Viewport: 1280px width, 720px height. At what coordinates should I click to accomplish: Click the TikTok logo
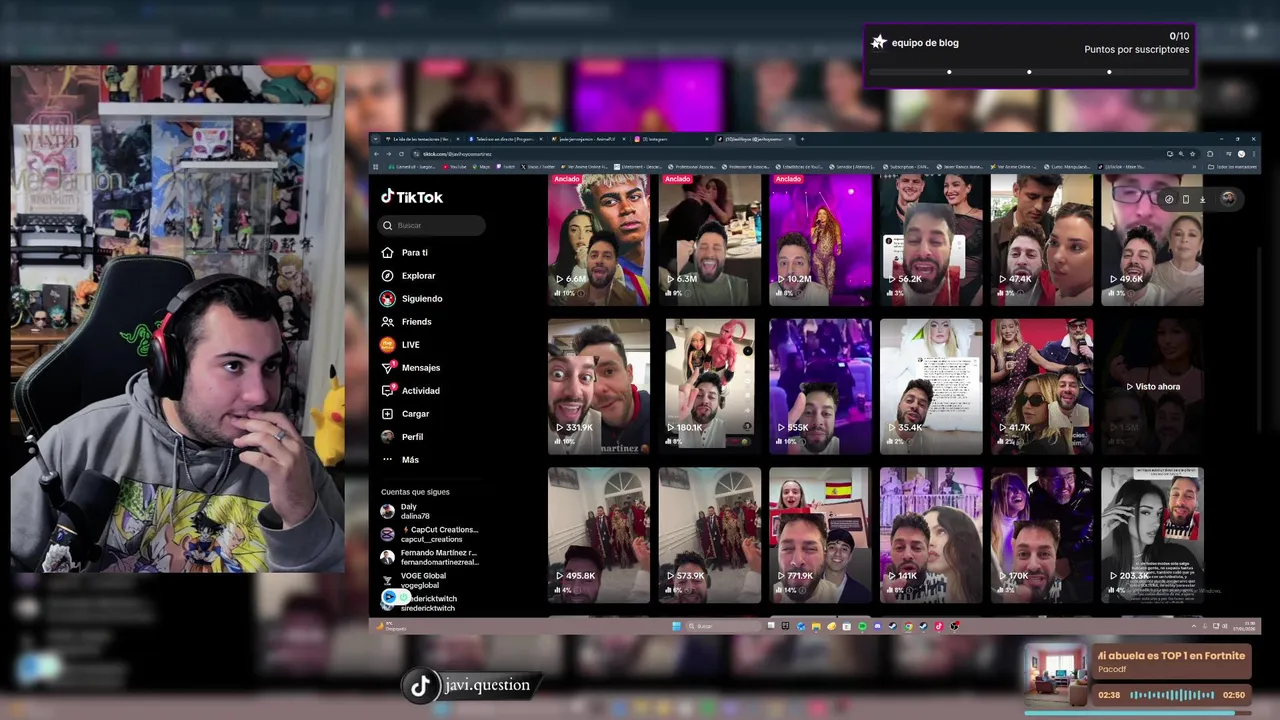tap(412, 197)
